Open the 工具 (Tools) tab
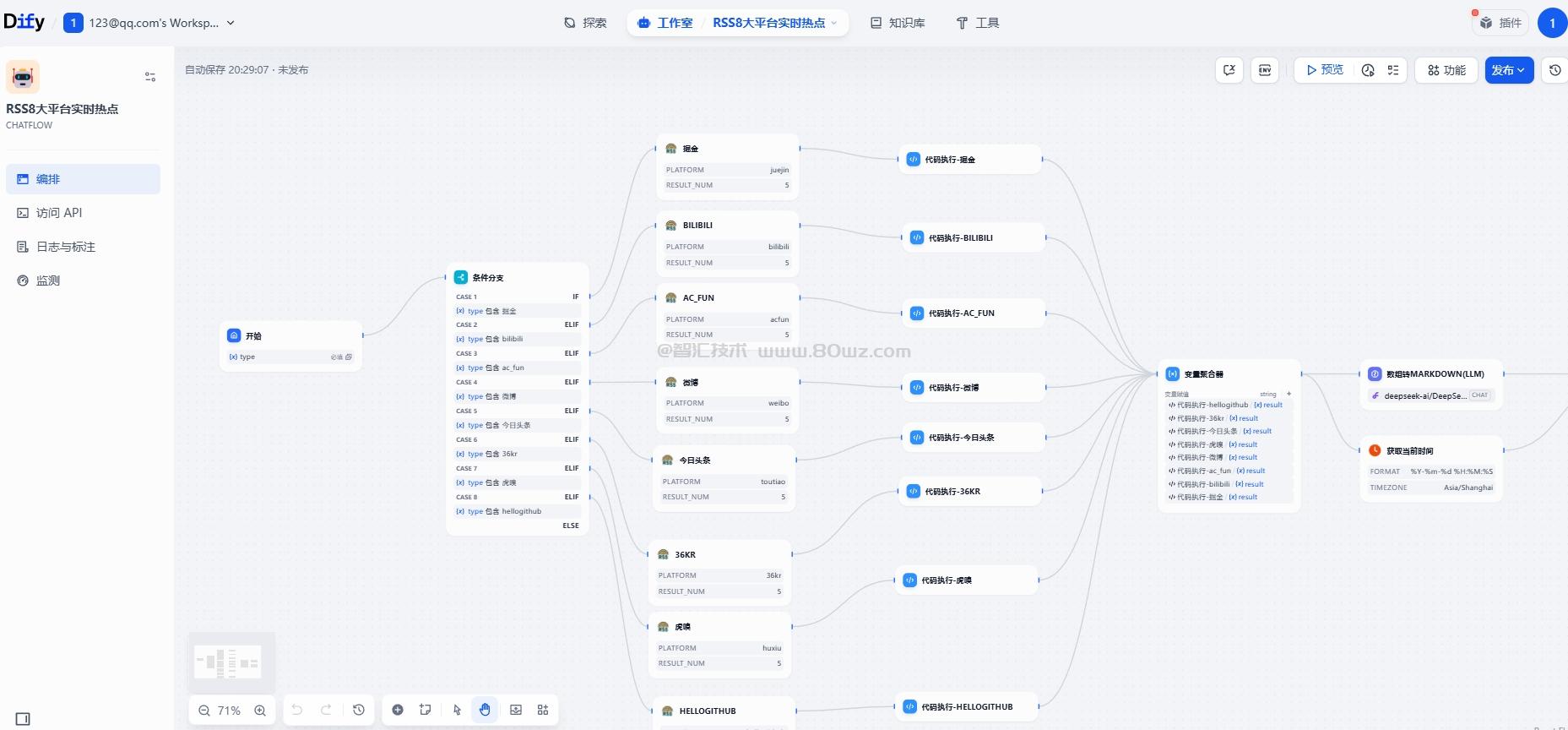1568x730 pixels. pos(977,23)
